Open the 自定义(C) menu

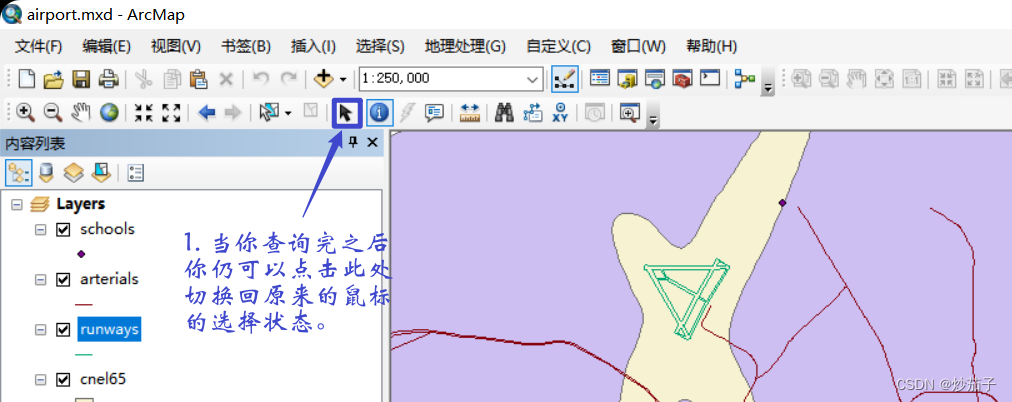point(558,46)
